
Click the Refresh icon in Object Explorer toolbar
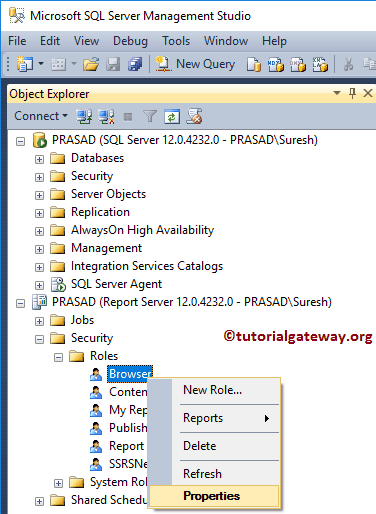tap(172, 117)
